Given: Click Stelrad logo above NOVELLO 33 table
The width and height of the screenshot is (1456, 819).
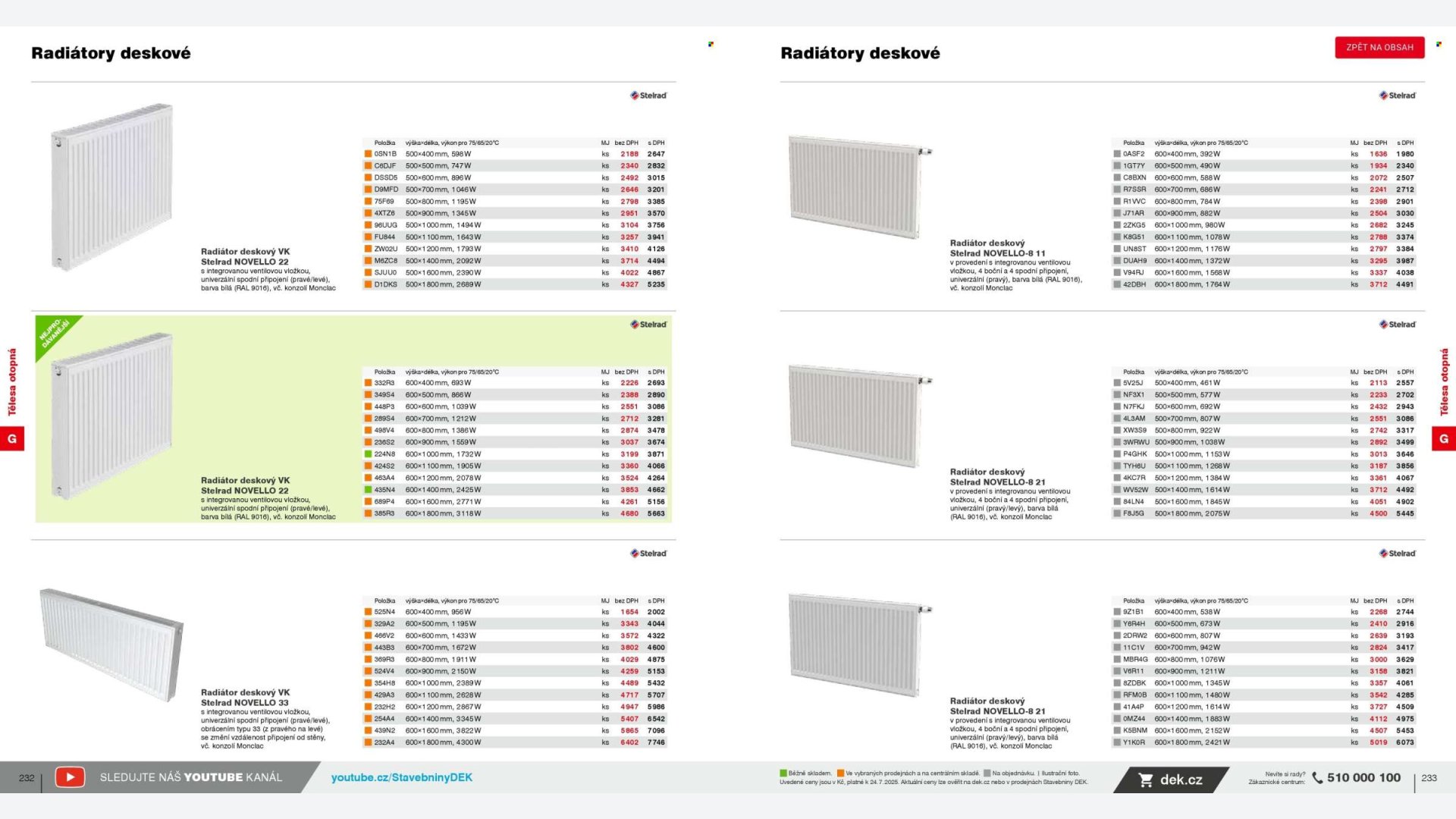Looking at the screenshot, I should click(648, 554).
